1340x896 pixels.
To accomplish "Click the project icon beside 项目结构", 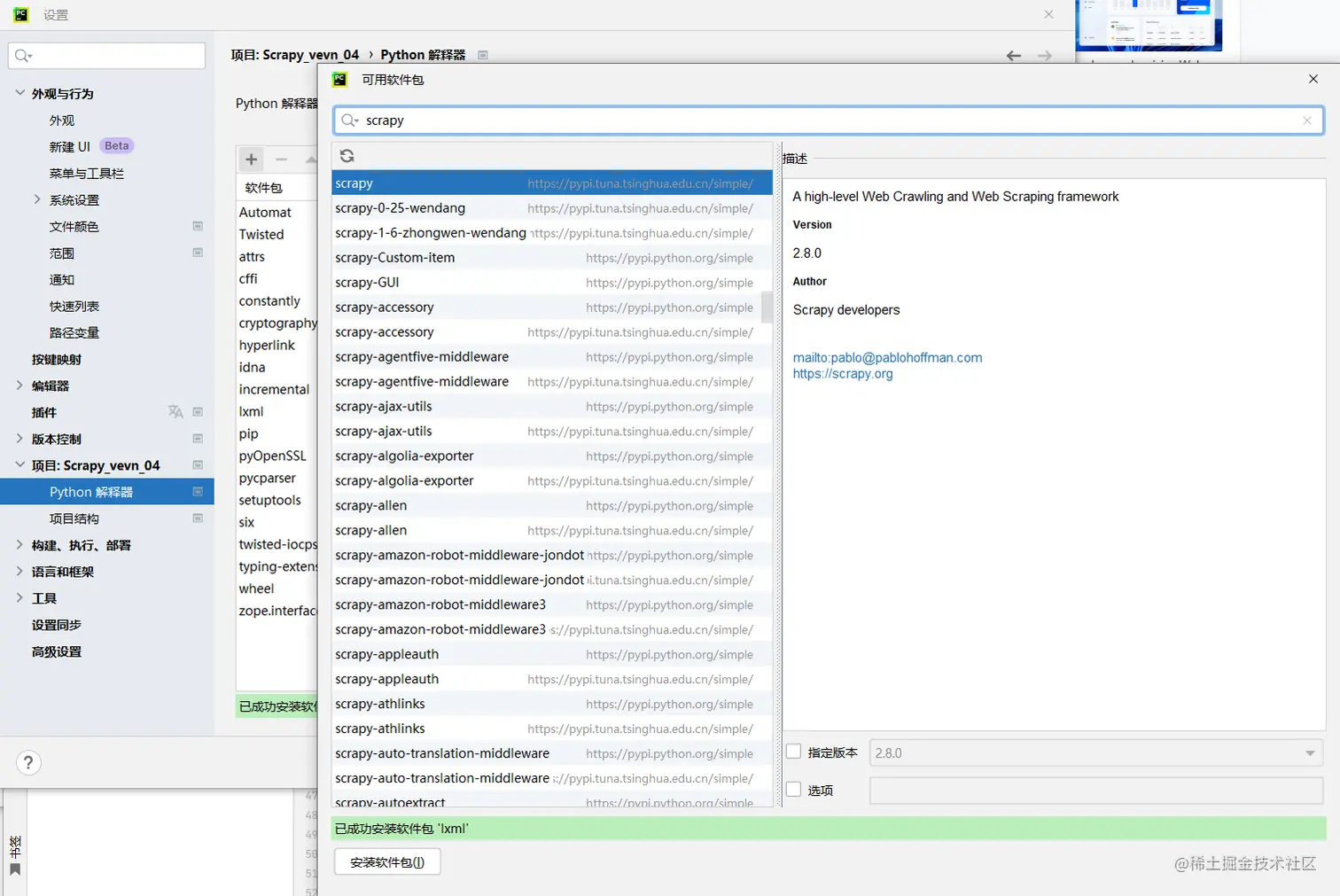I will coord(198,518).
